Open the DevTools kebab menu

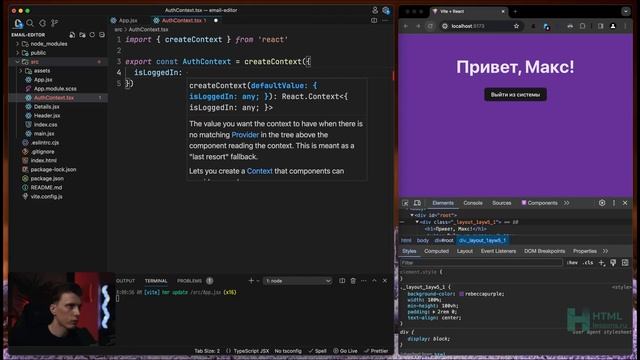(614, 203)
